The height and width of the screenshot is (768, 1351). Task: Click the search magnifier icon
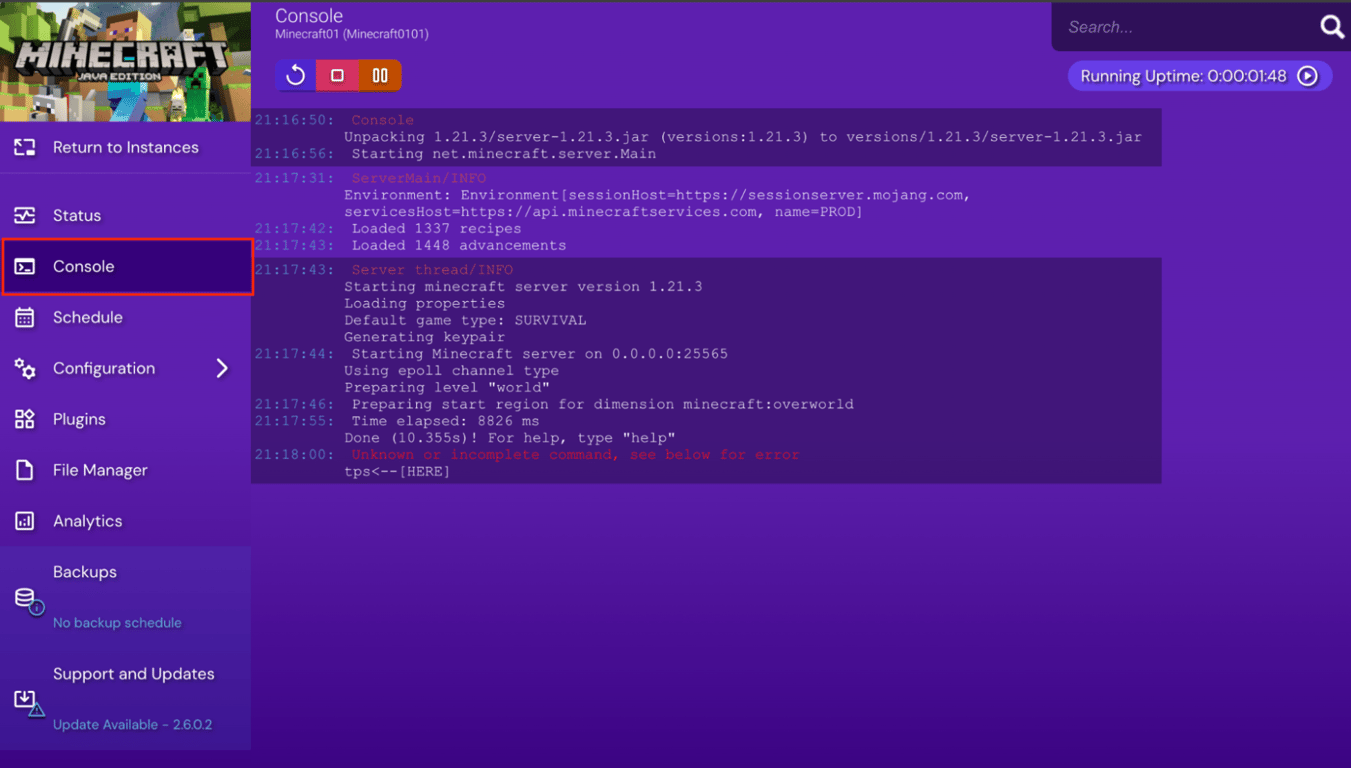[x=1332, y=27]
